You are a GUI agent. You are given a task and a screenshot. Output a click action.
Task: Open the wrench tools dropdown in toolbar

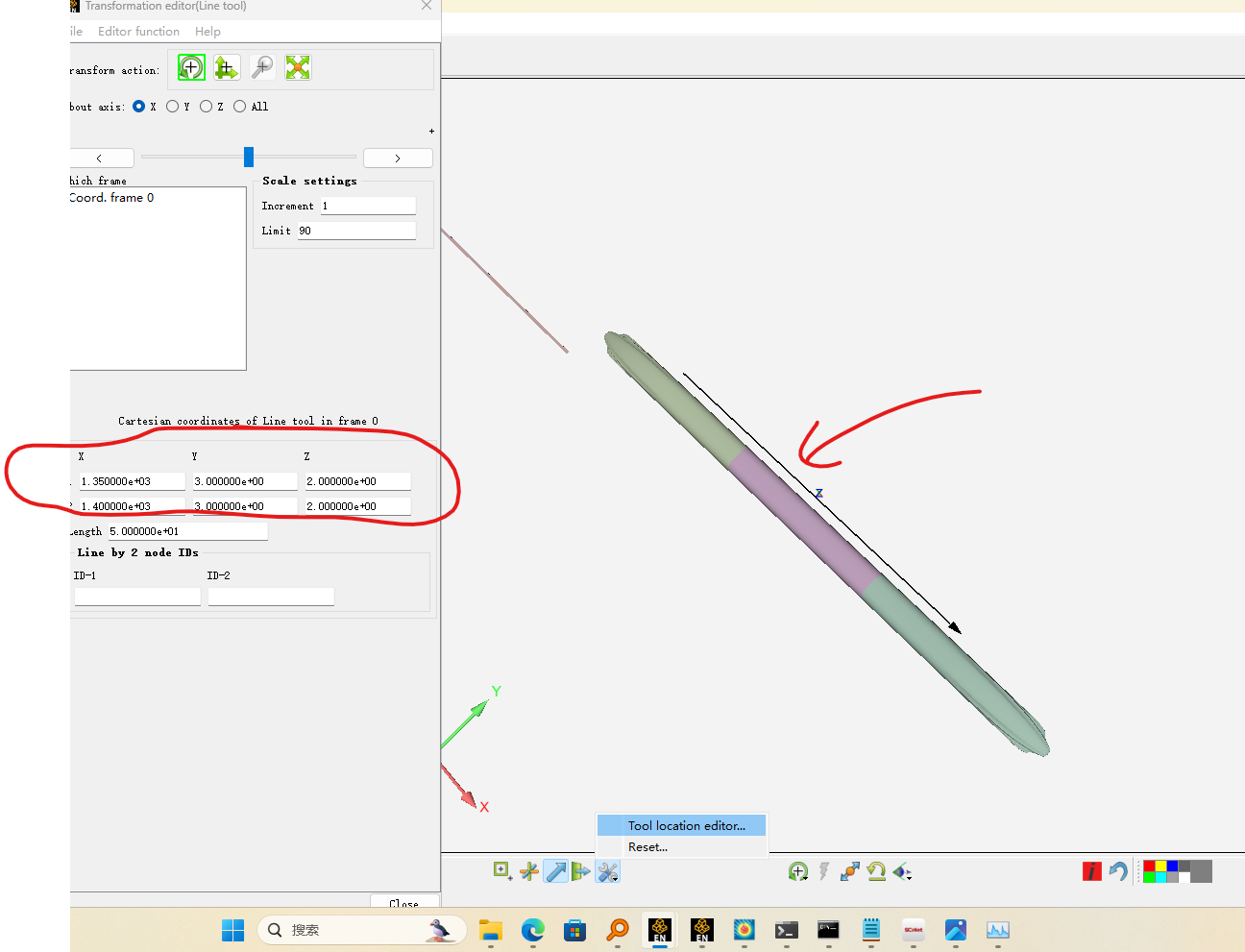point(608,871)
